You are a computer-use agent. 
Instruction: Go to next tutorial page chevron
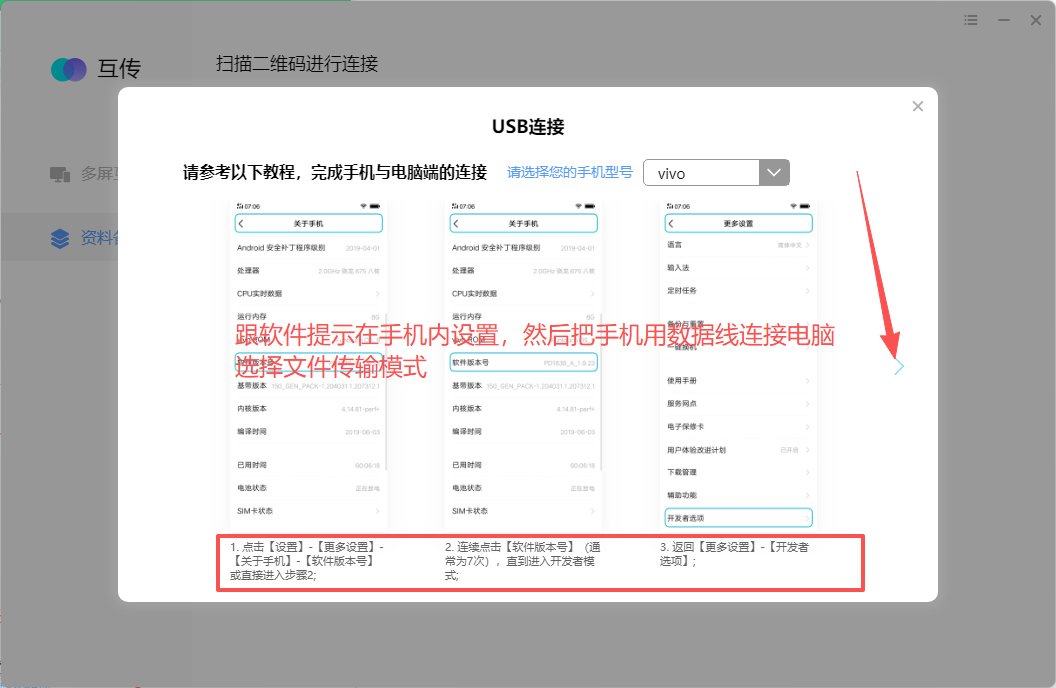[x=898, y=367]
